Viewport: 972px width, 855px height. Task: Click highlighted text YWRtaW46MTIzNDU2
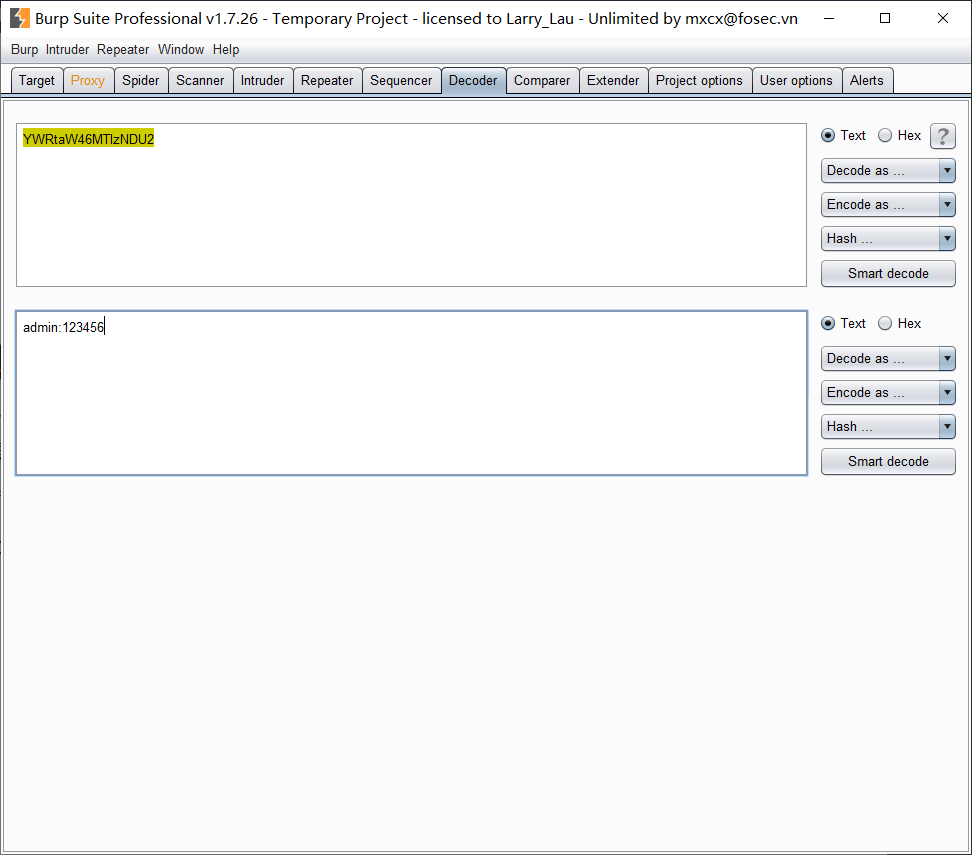pyautogui.click(x=88, y=139)
